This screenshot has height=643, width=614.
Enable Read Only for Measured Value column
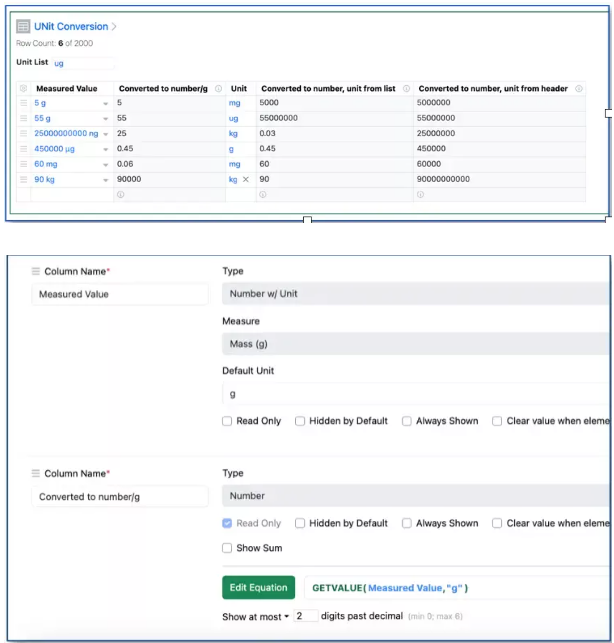(x=228, y=421)
